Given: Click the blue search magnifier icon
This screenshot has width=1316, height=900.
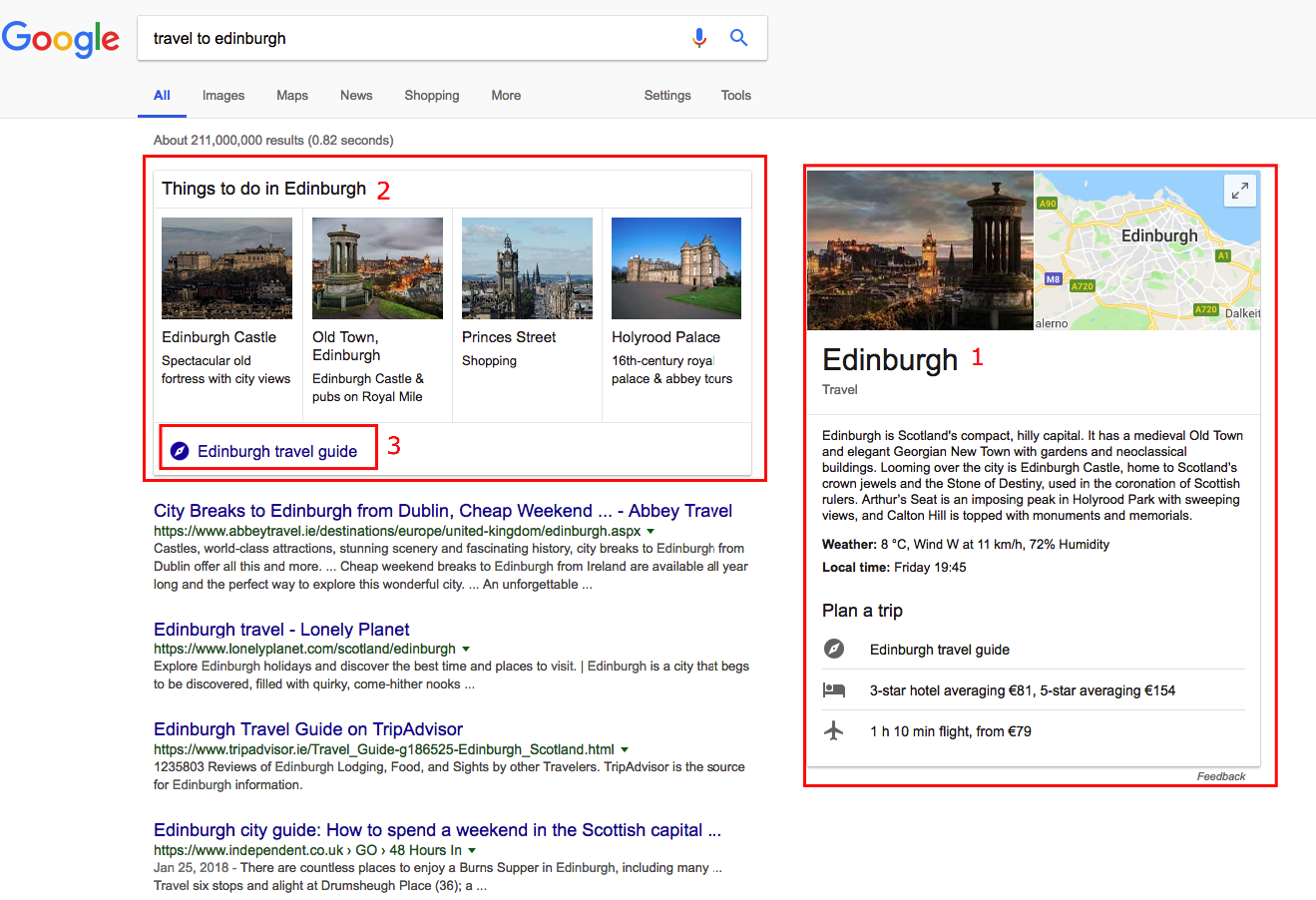Looking at the screenshot, I should (x=739, y=38).
